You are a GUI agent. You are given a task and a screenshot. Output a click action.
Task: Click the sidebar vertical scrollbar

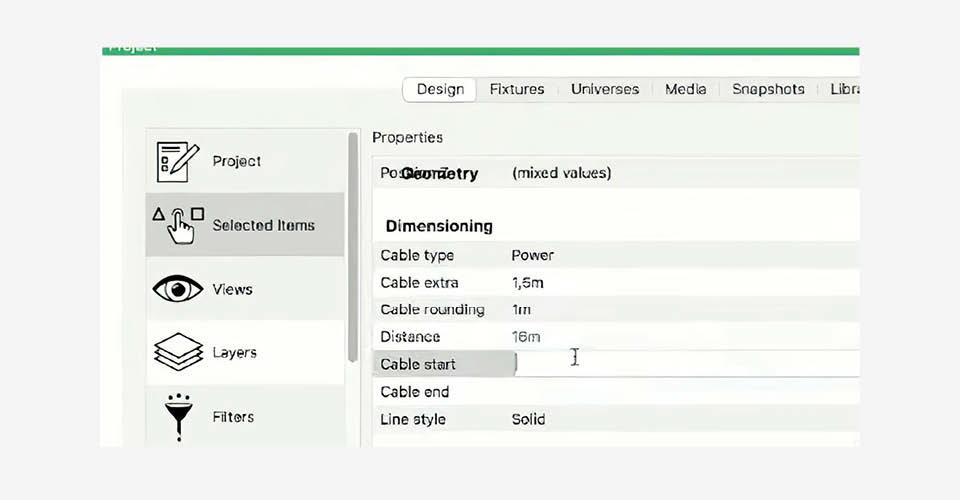(352, 250)
